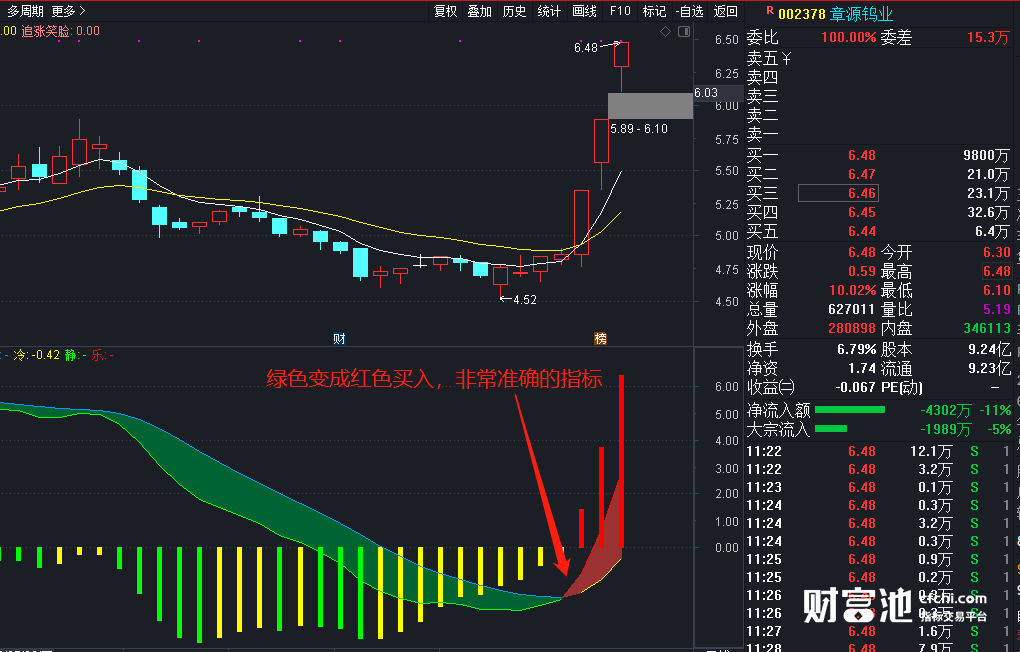Screen dimensions: 1020x652
Task: Click the 换手 6.79% value
Action: [856, 349]
